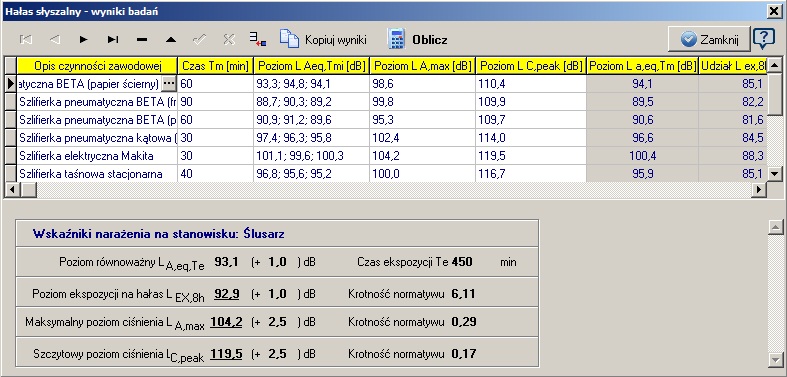Click cell 93,3; 94,8; 94,1
This screenshot has height=377, width=787.
tap(311, 84)
